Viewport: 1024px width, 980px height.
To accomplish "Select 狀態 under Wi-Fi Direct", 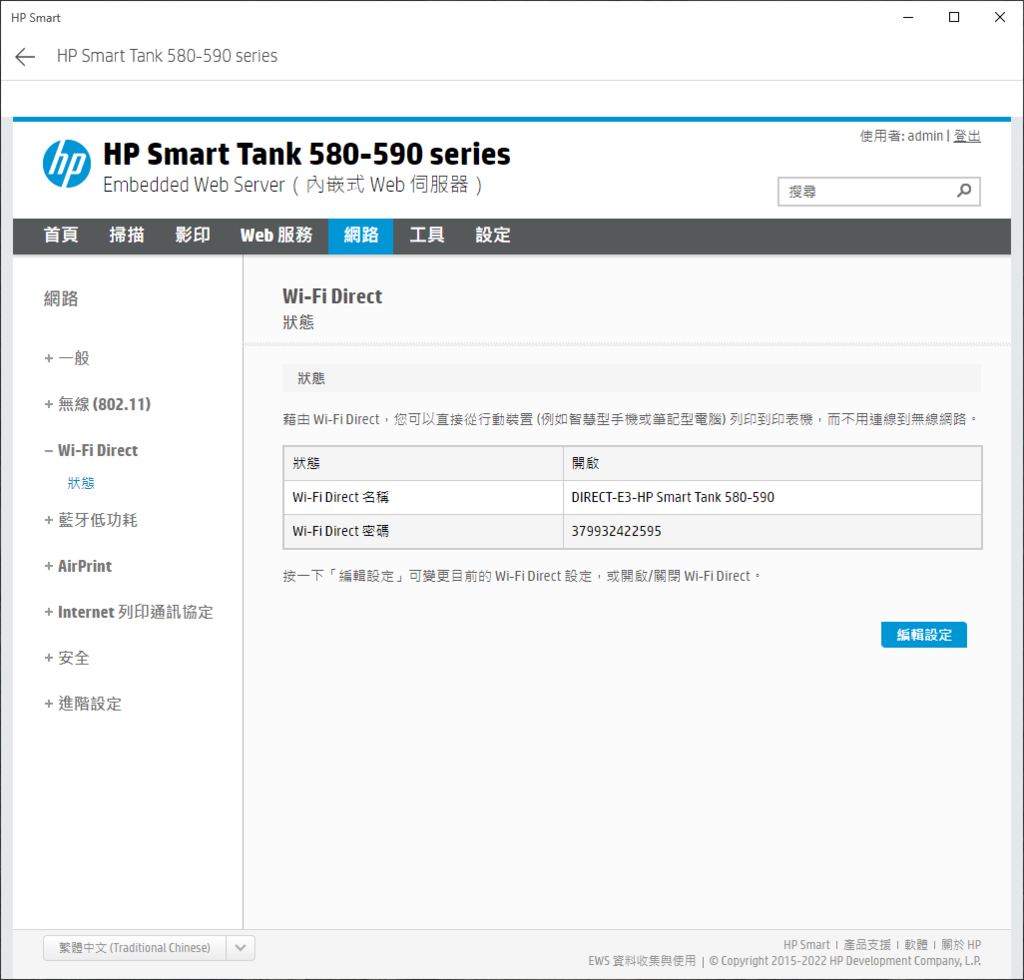I will [x=81, y=483].
